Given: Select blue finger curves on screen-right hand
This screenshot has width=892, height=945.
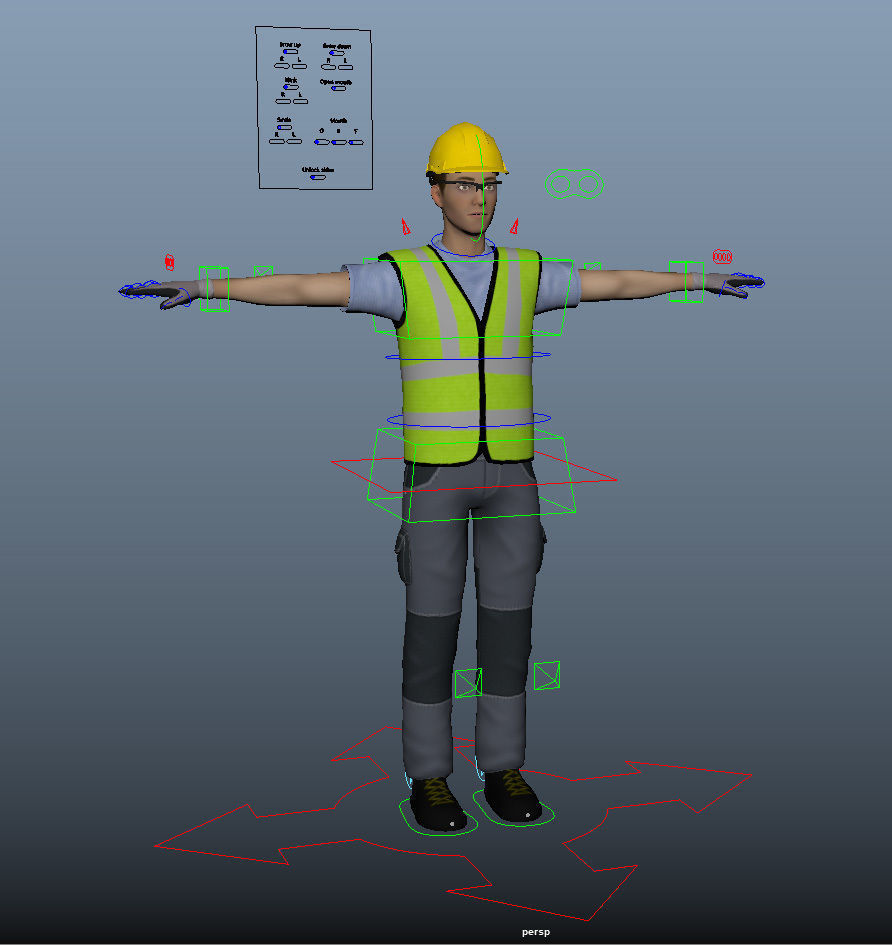Looking at the screenshot, I should [x=742, y=284].
